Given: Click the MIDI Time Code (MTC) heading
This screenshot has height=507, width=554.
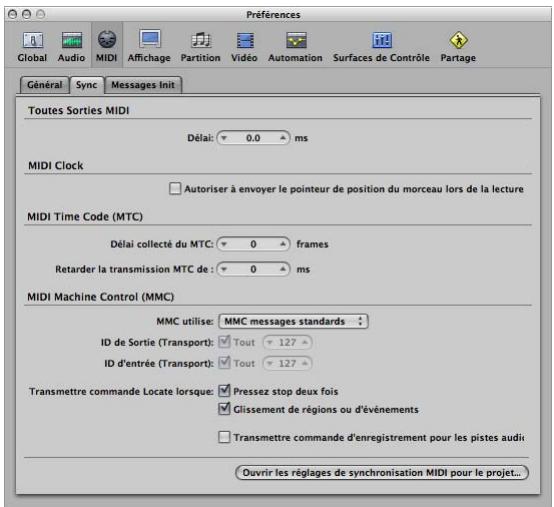Looking at the screenshot, I should click(x=85, y=217).
